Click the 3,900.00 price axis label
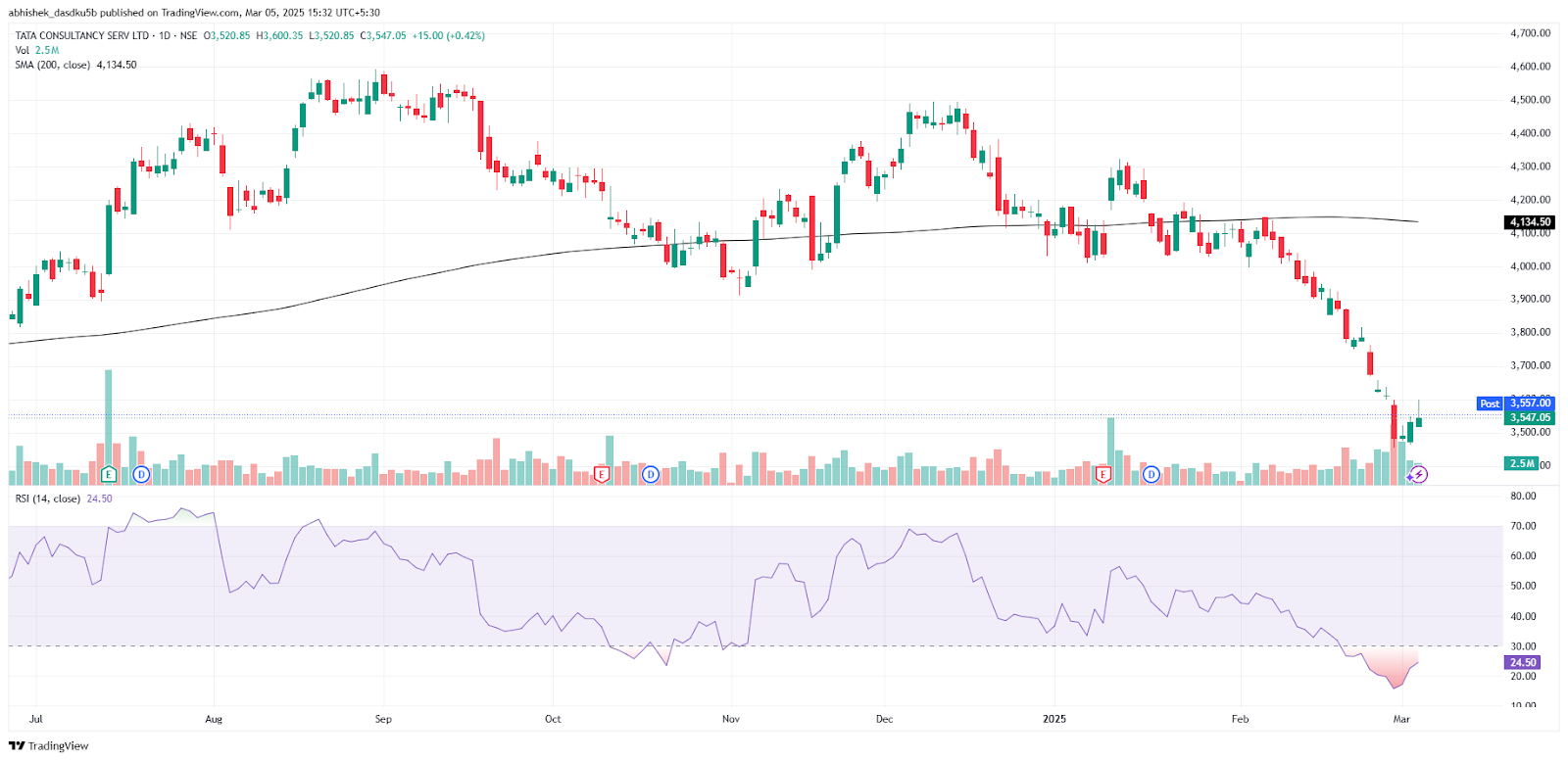This screenshot has width=1568, height=761. click(1530, 299)
